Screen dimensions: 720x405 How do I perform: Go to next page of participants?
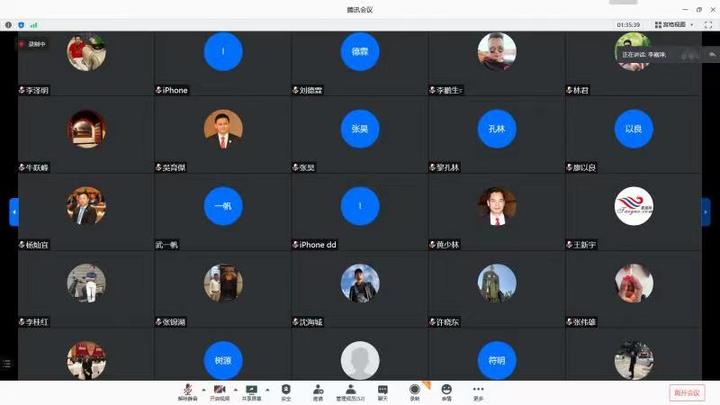[x=706, y=212]
